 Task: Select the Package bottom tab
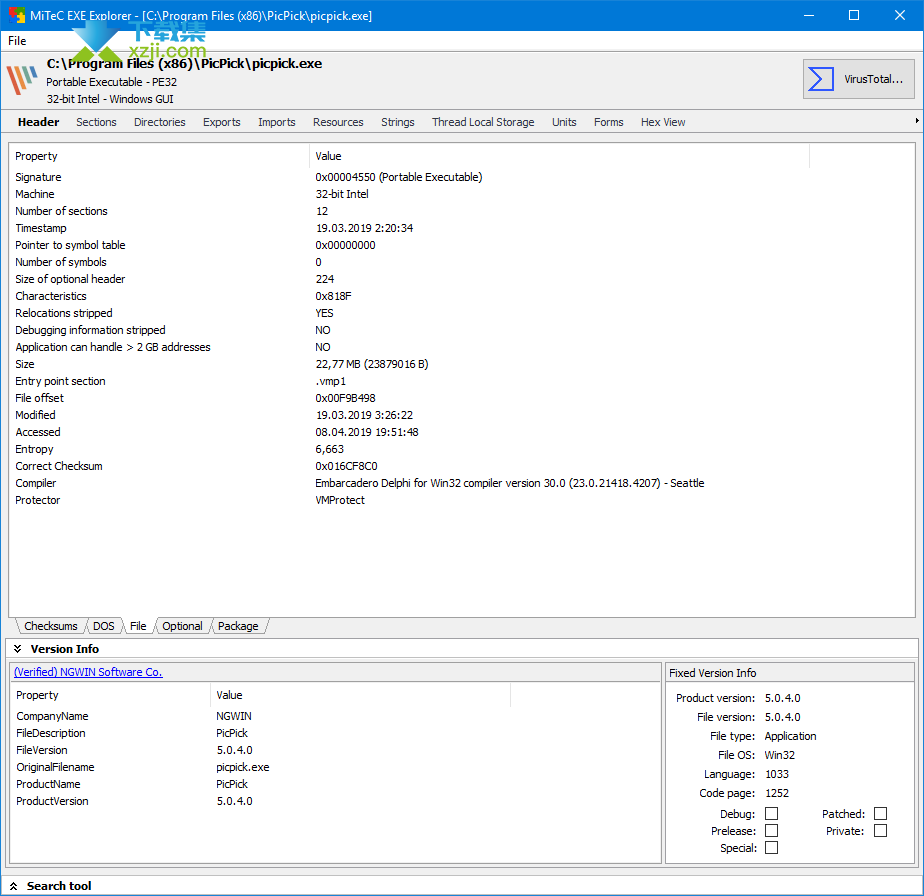(238, 626)
